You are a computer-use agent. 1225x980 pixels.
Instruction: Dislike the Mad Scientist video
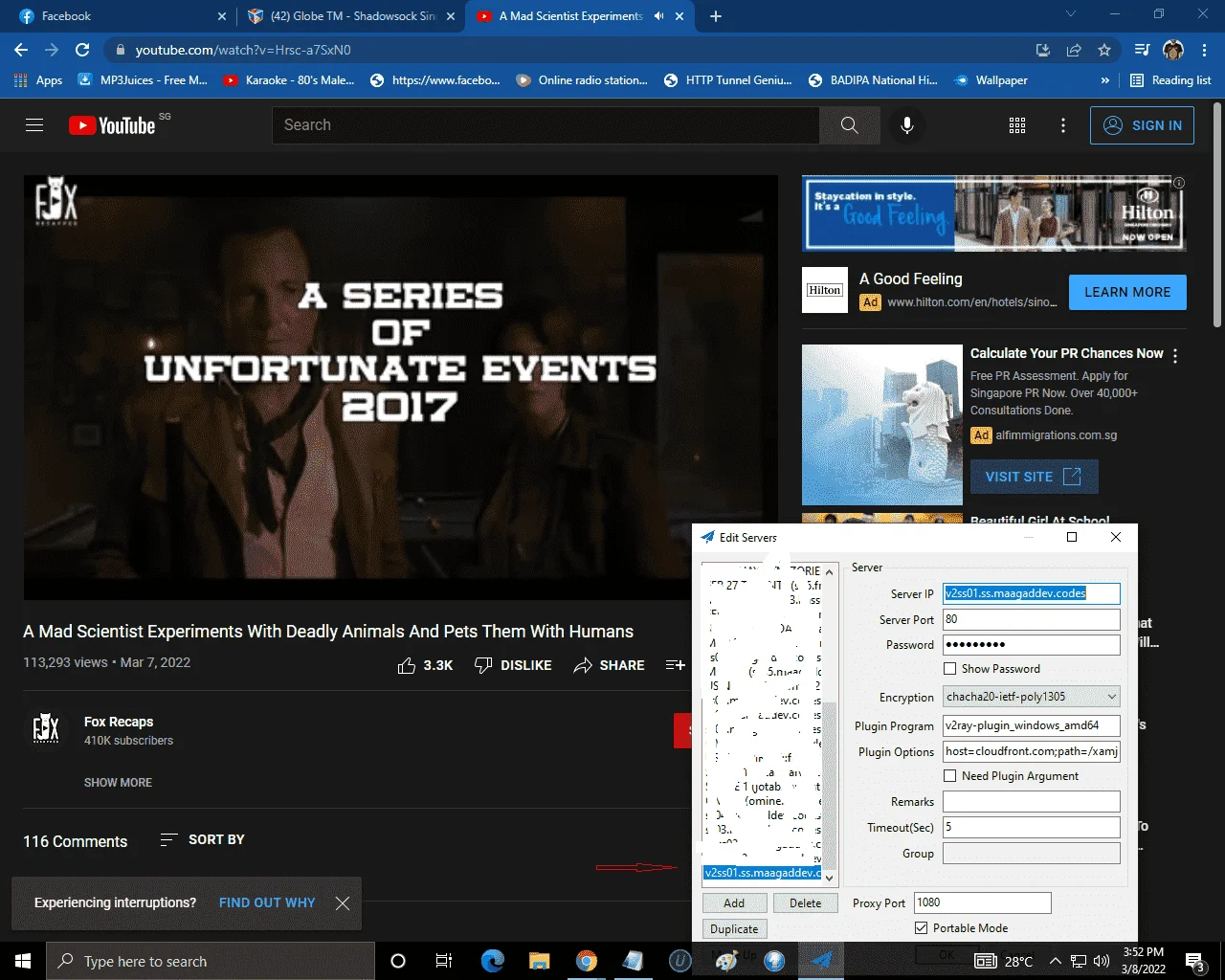[x=513, y=665]
